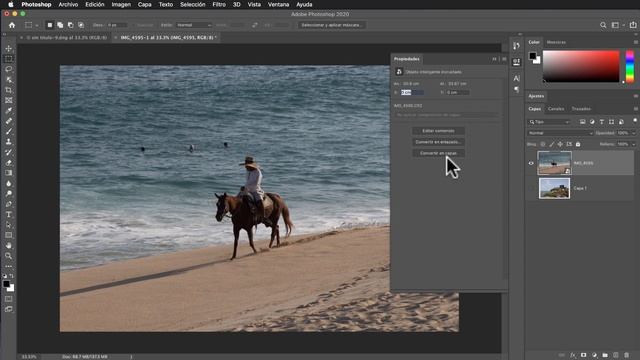Click foreground color swatch in Color panel
The image size is (640, 360).
pyautogui.click(x=533, y=56)
